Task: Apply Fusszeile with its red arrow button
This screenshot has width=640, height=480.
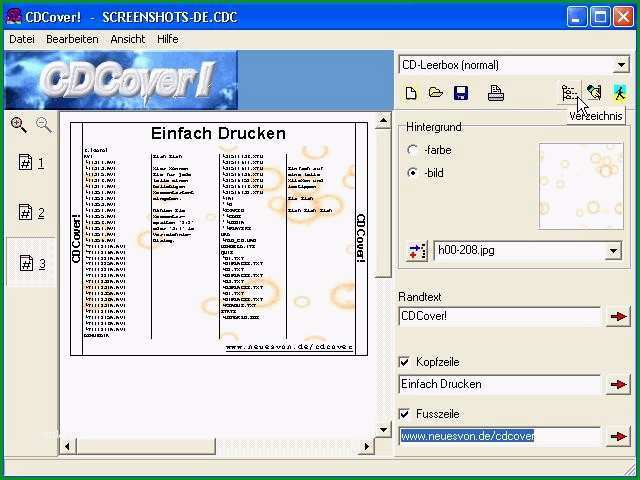Action: coord(618,436)
